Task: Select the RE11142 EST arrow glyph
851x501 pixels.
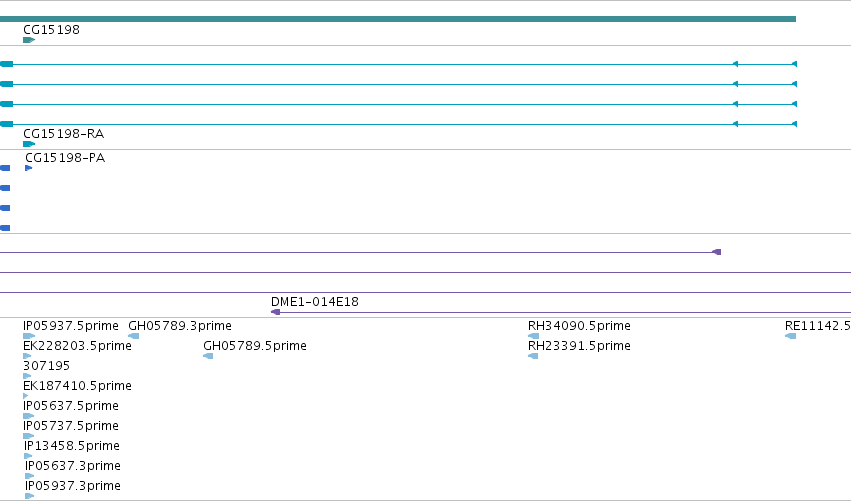Action: pos(791,336)
